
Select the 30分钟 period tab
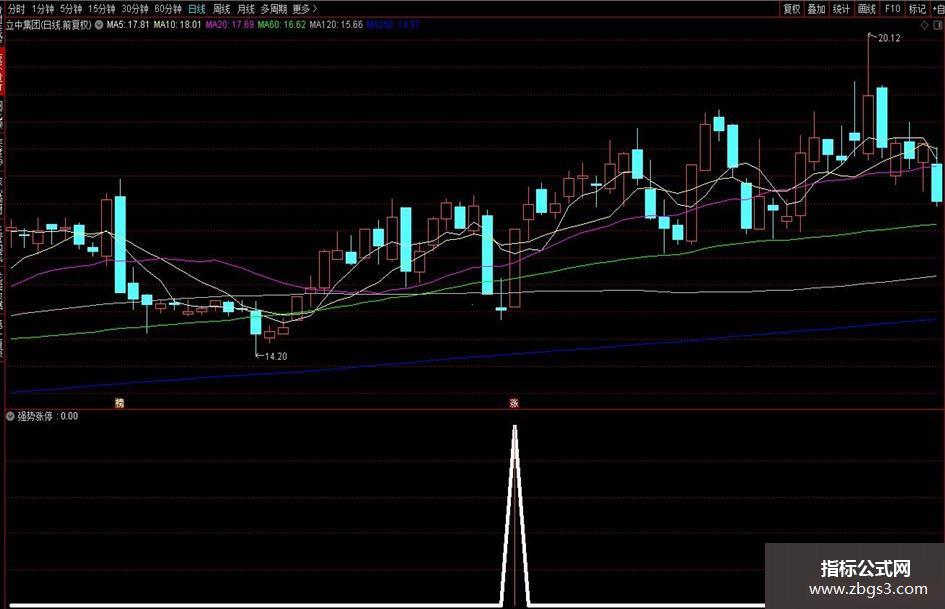[x=134, y=9]
